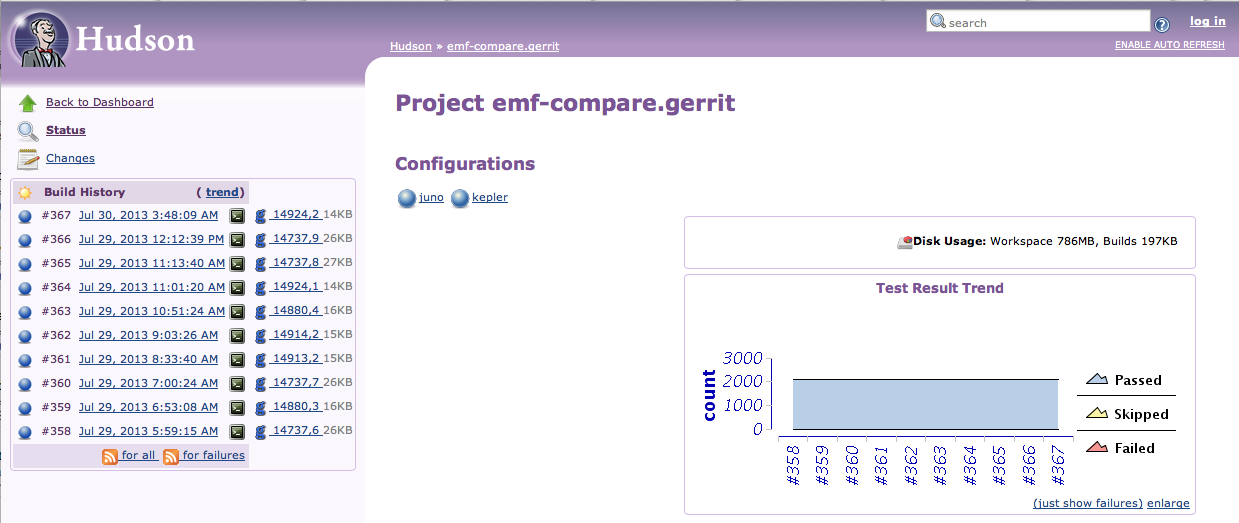The image size is (1239, 523).
Task: Open build Jul 29, 2013 11:13:40 AM
Action: point(152,263)
